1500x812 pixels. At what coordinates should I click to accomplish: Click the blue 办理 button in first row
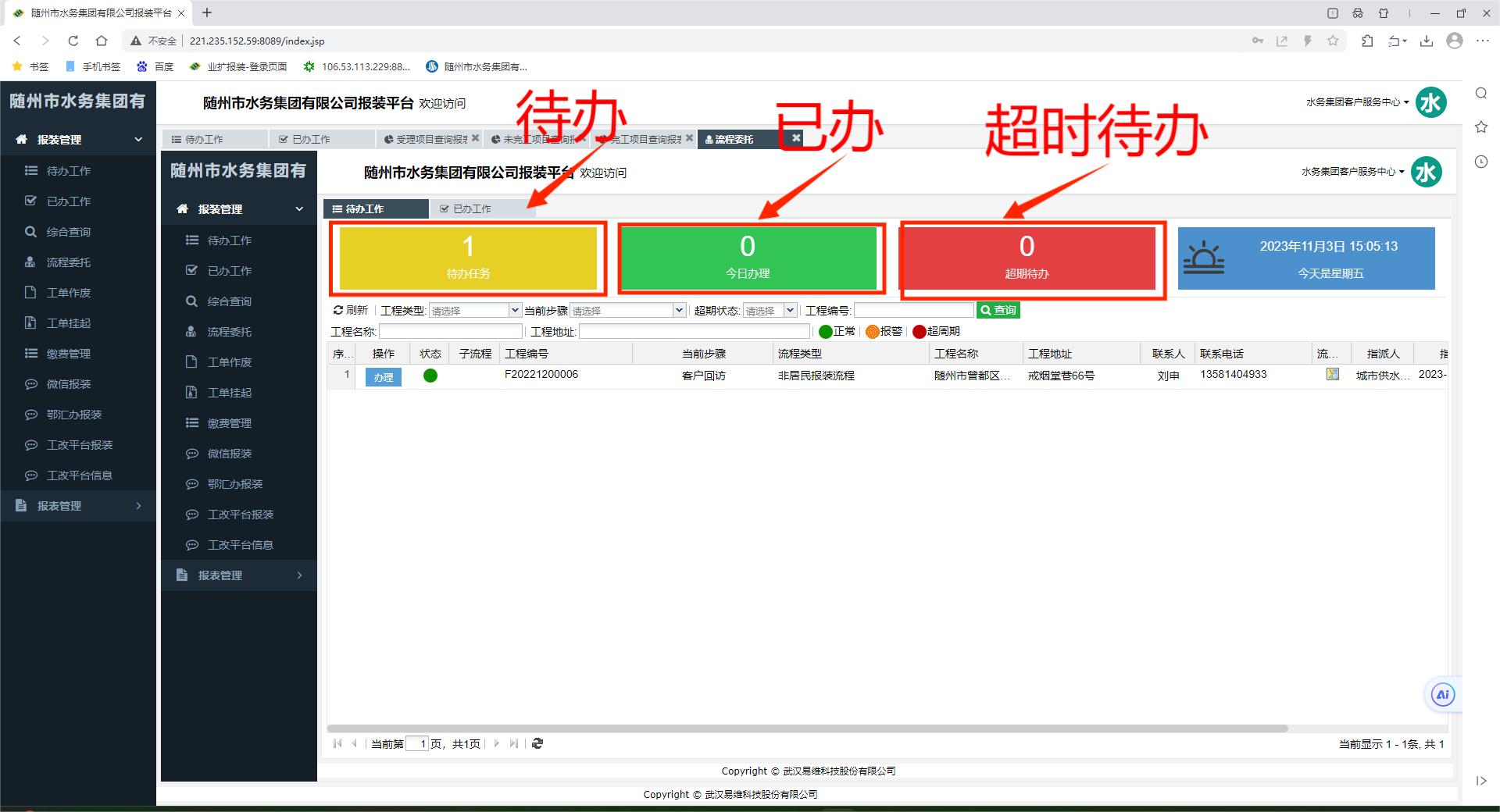[x=383, y=377]
